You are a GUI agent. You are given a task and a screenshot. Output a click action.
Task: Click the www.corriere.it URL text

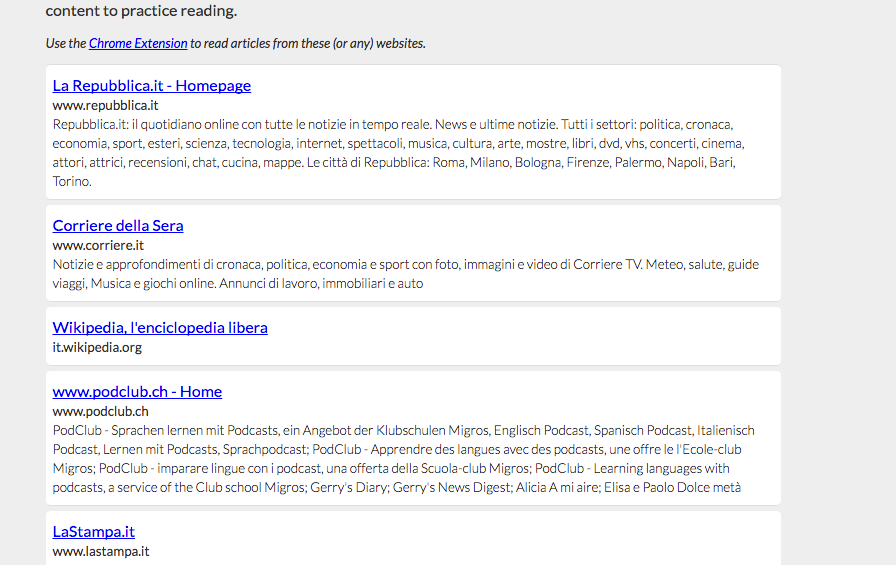(98, 245)
